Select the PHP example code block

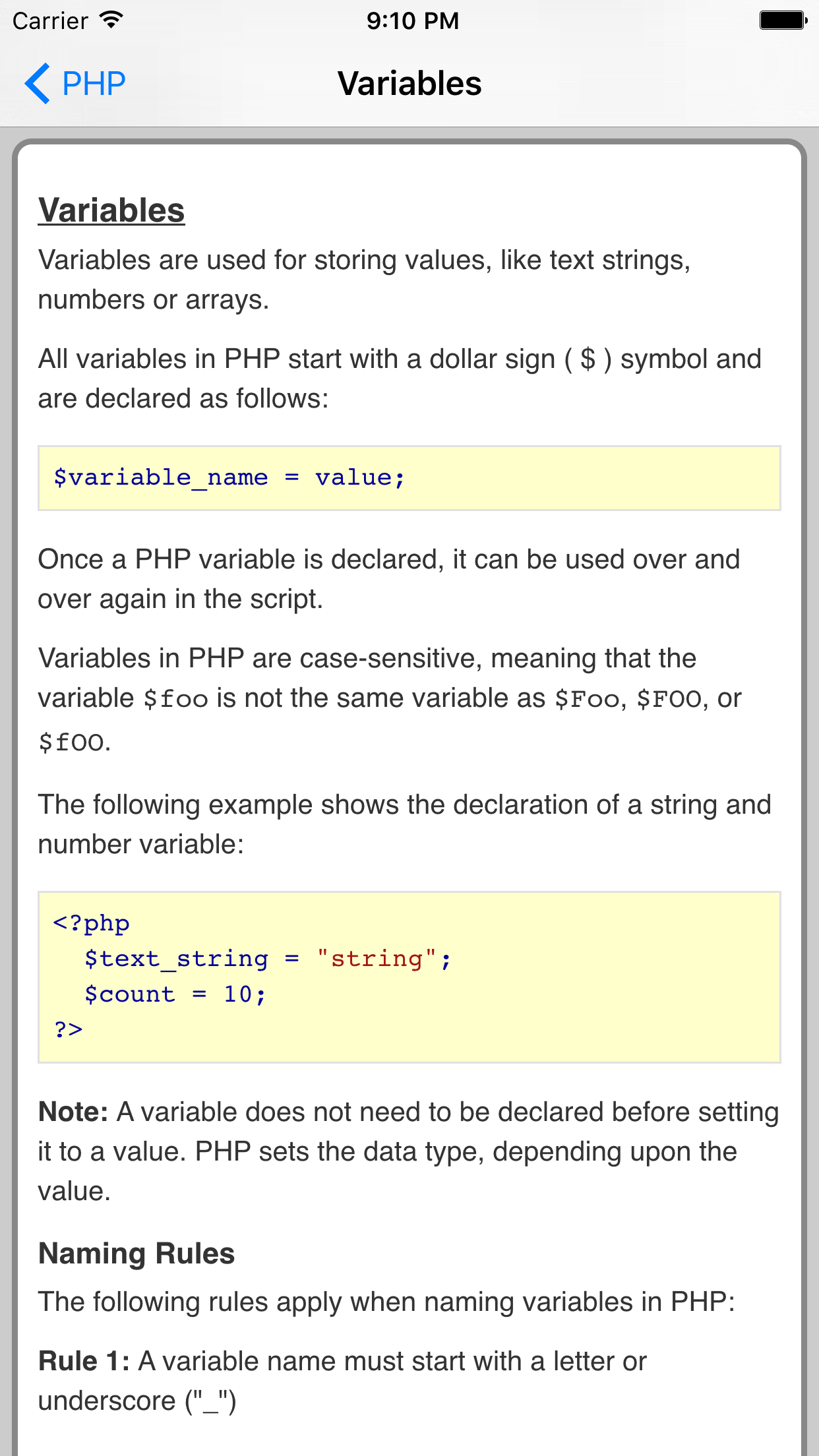[x=409, y=975]
